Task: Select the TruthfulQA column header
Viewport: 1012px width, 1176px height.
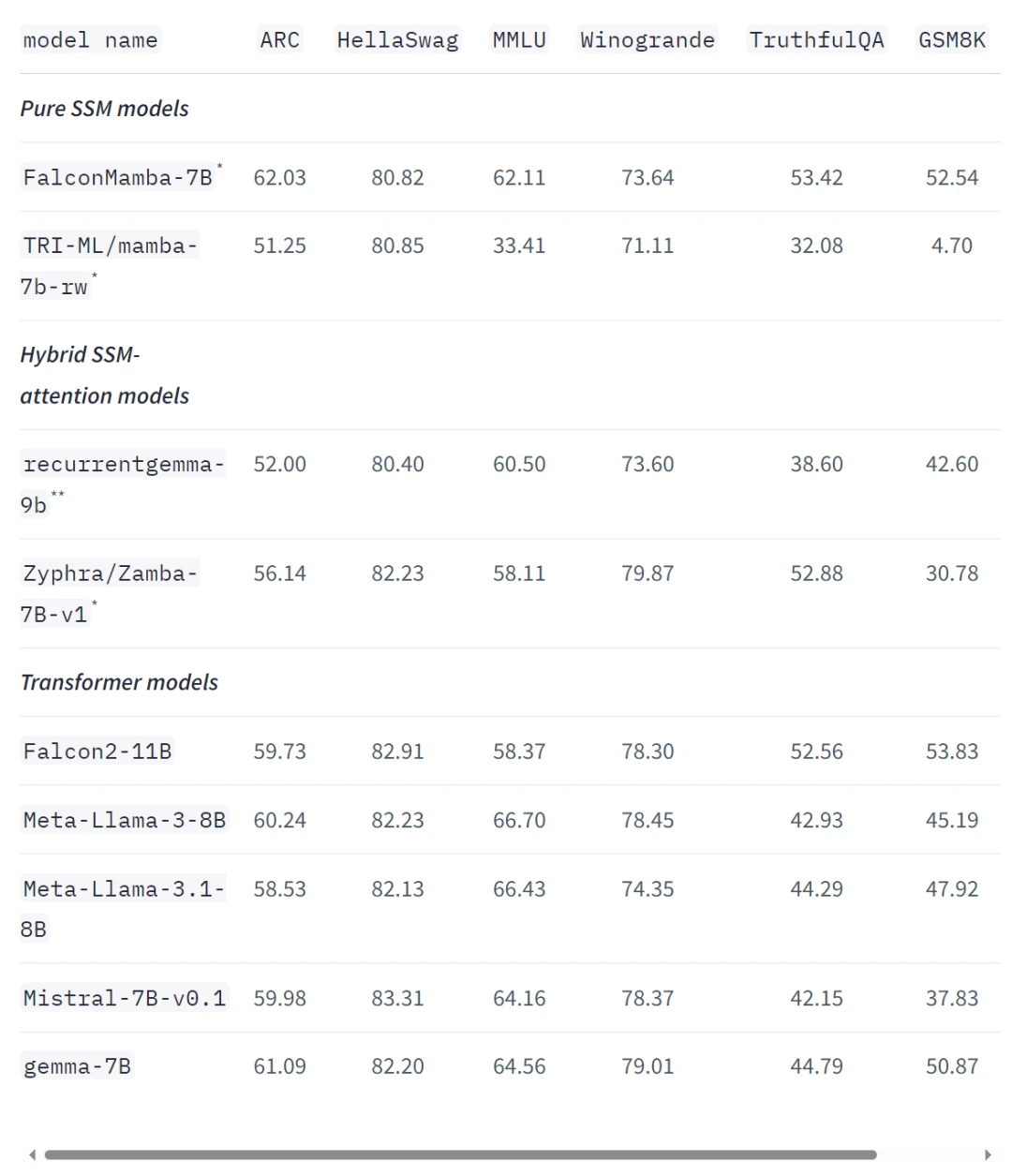Action: tap(817, 40)
